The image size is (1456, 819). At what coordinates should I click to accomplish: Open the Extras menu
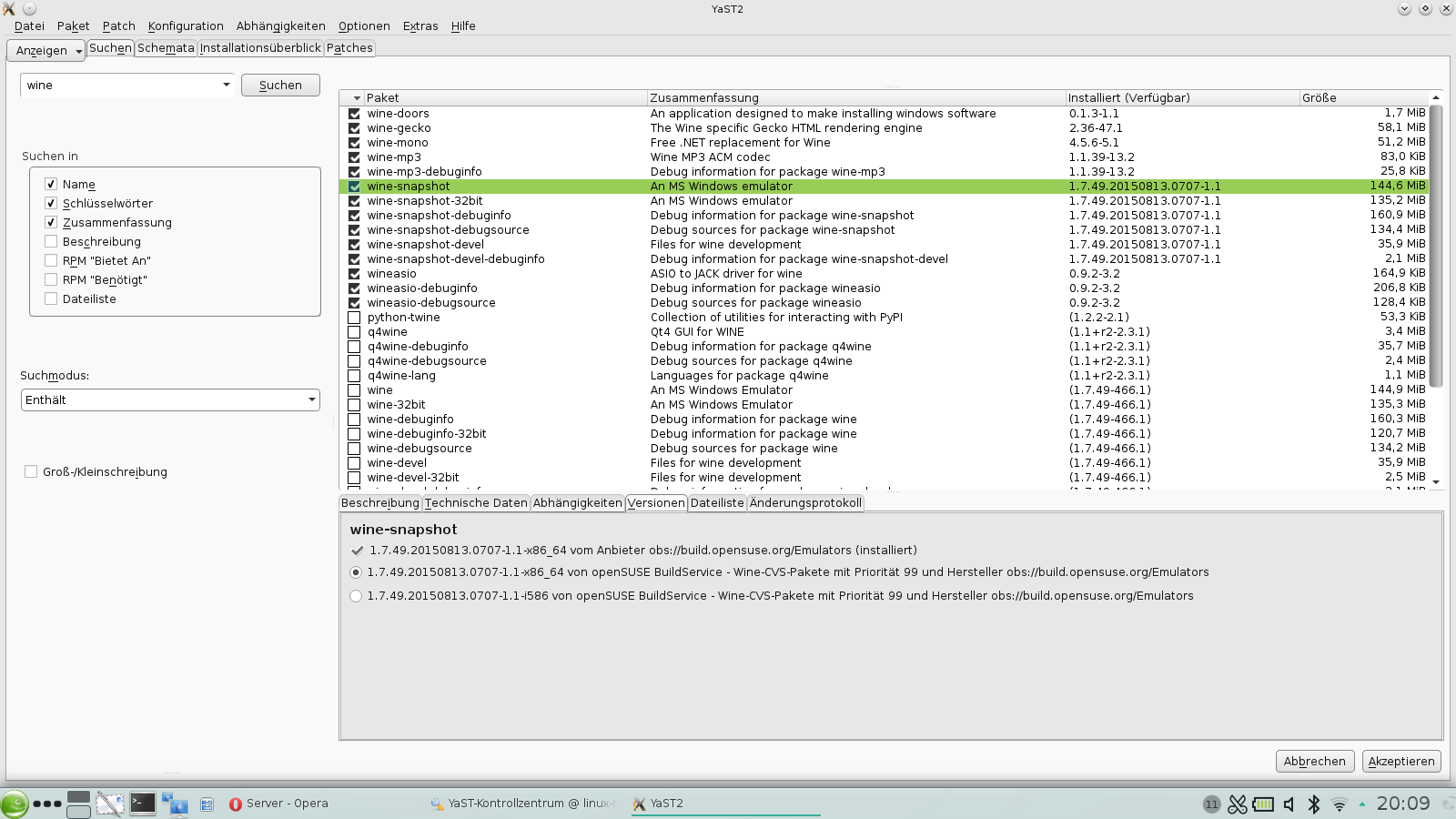tap(420, 25)
